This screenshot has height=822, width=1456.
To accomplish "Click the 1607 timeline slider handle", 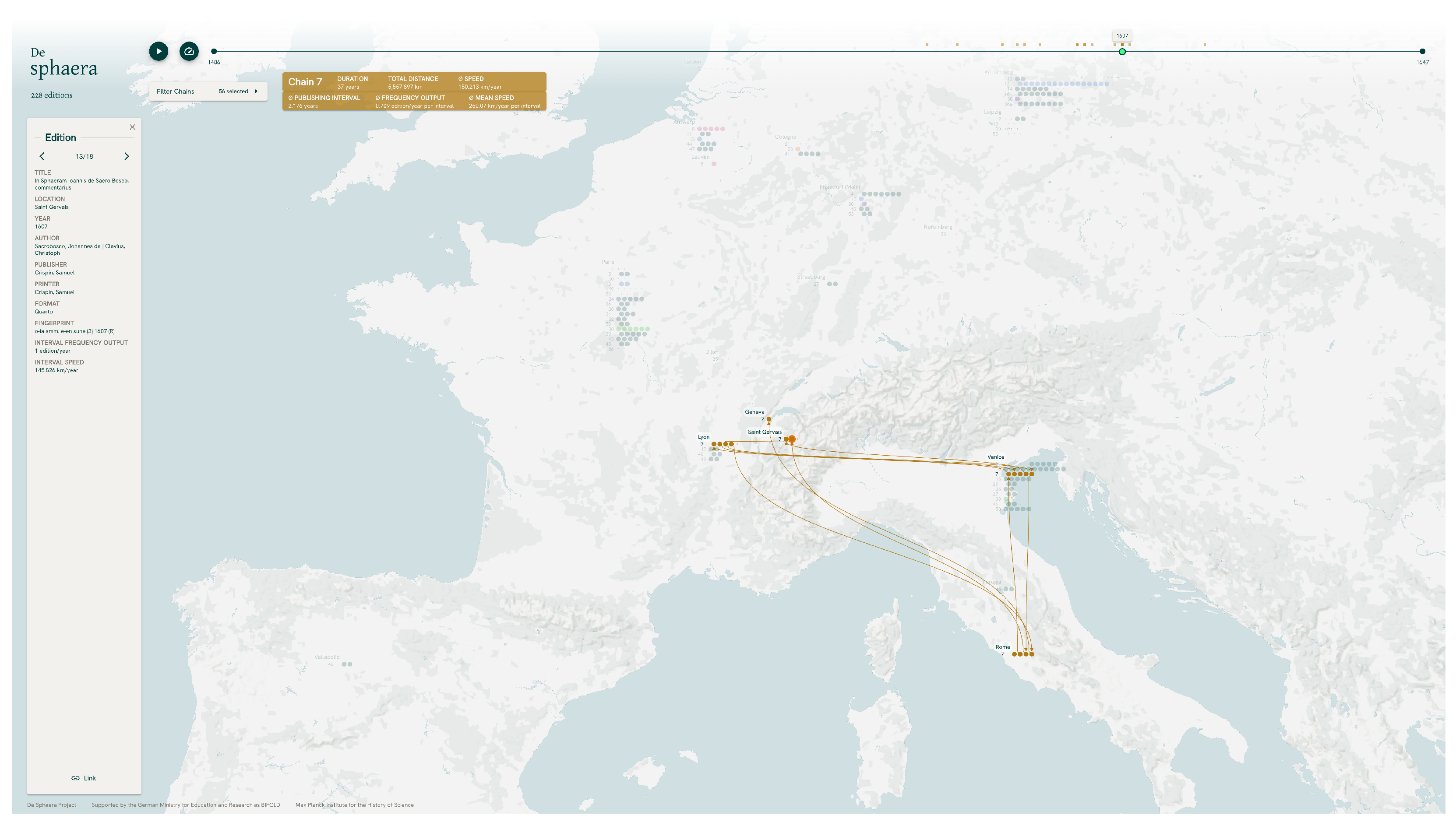I will click(x=1122, y=52).
